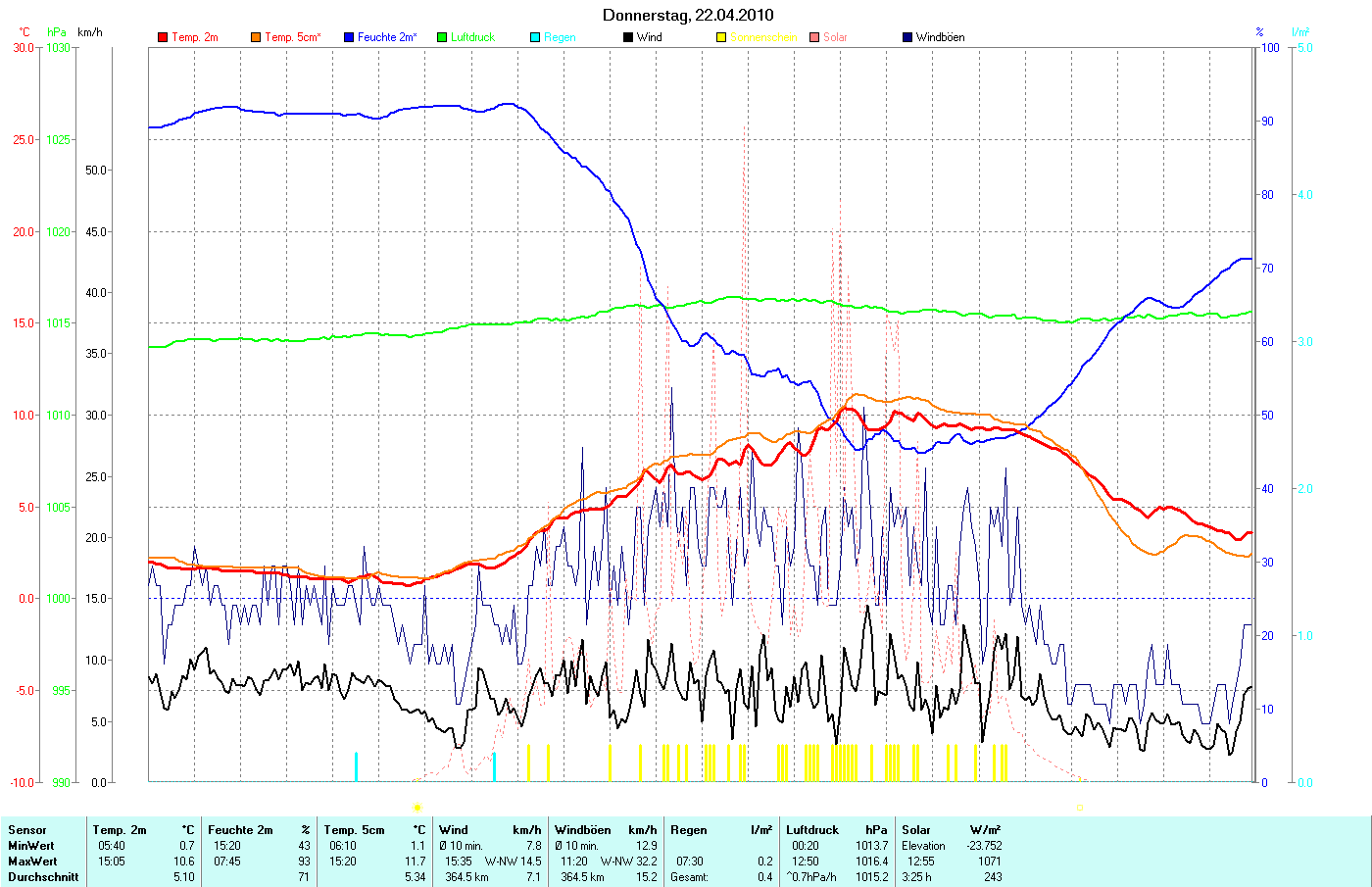The image size is (1372, 887).
Task: Click the yellow sunrise sun icon below chart
Action: (x=417, y=808)
